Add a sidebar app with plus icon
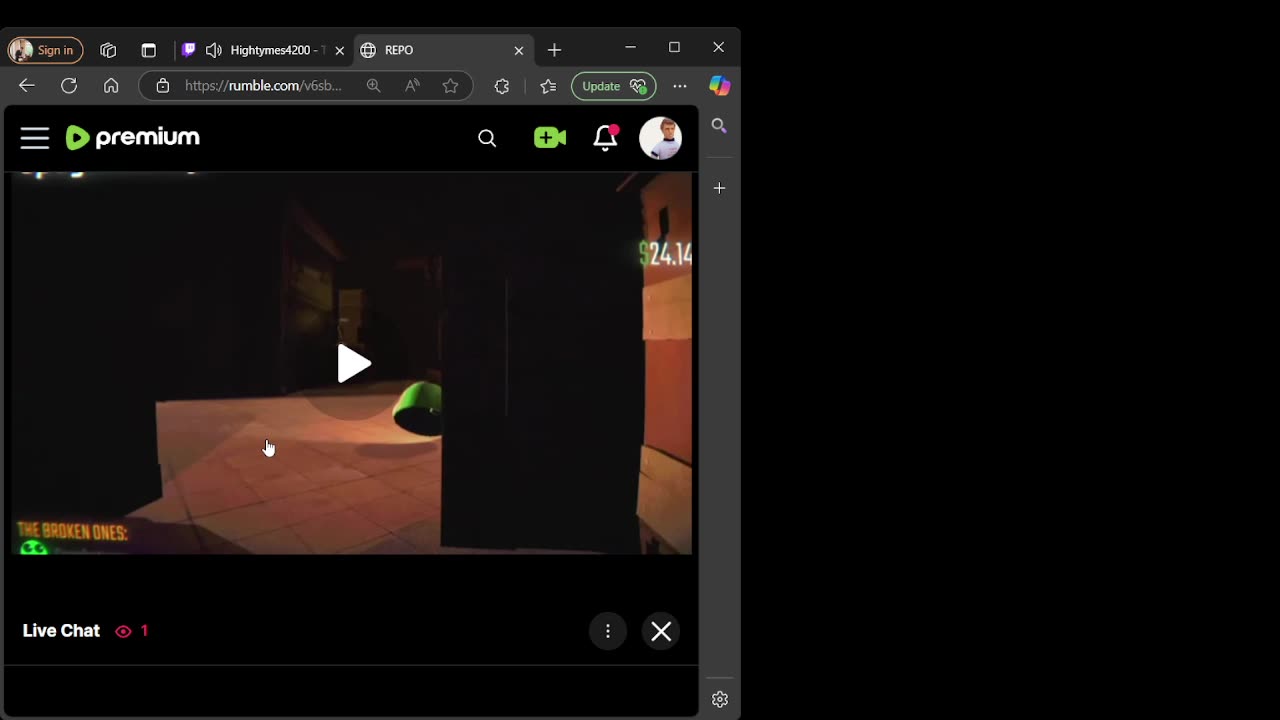The image size is (1280, 720). [719, 188]
